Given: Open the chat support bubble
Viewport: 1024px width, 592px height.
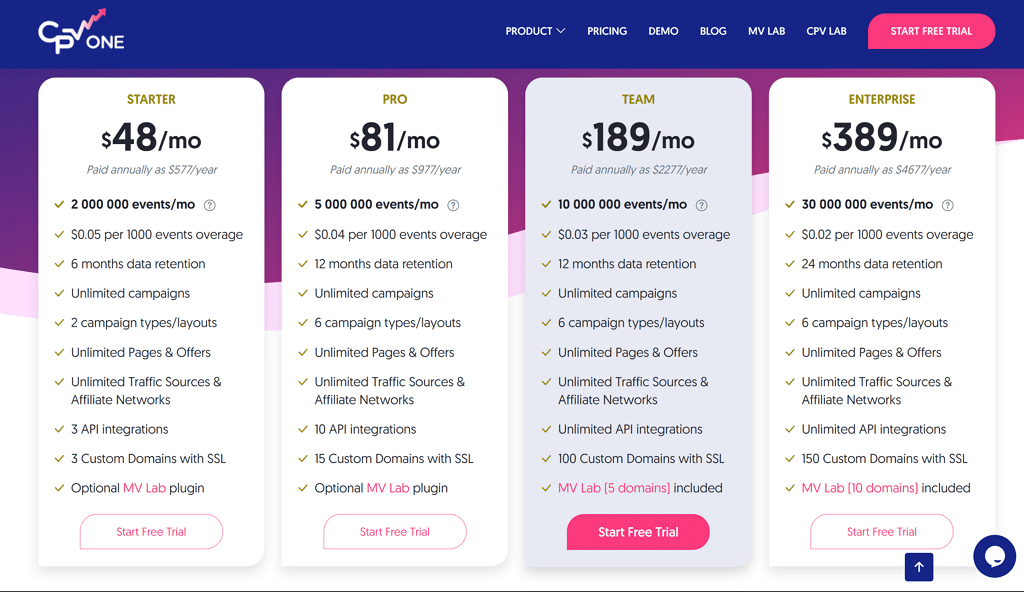Looking at the screenshot, I should 994,556.
